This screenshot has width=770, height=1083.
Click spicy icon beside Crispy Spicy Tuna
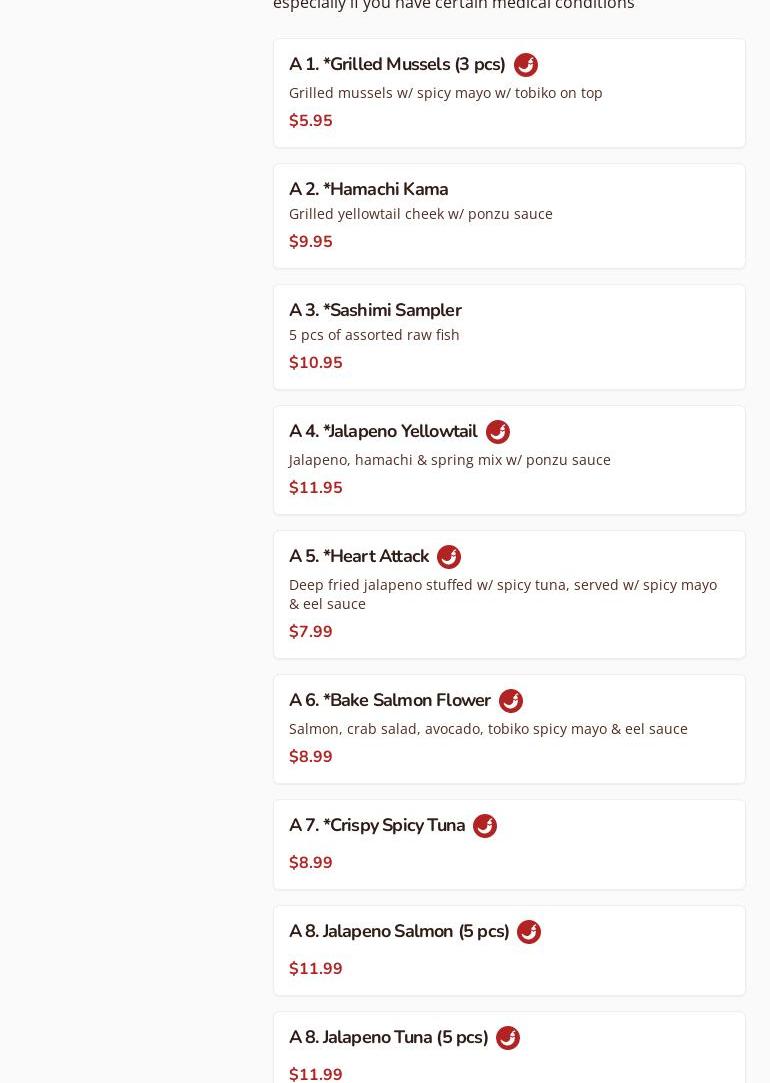pyautogui.click(x=484, y=826)
